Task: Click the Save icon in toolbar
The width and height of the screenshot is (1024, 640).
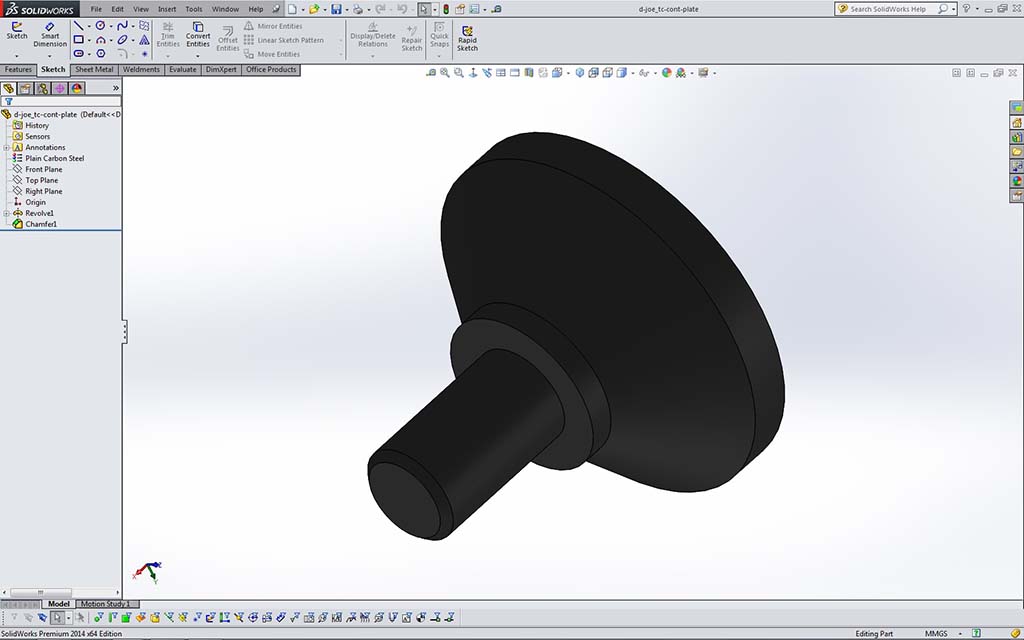Action: (336, 9)
